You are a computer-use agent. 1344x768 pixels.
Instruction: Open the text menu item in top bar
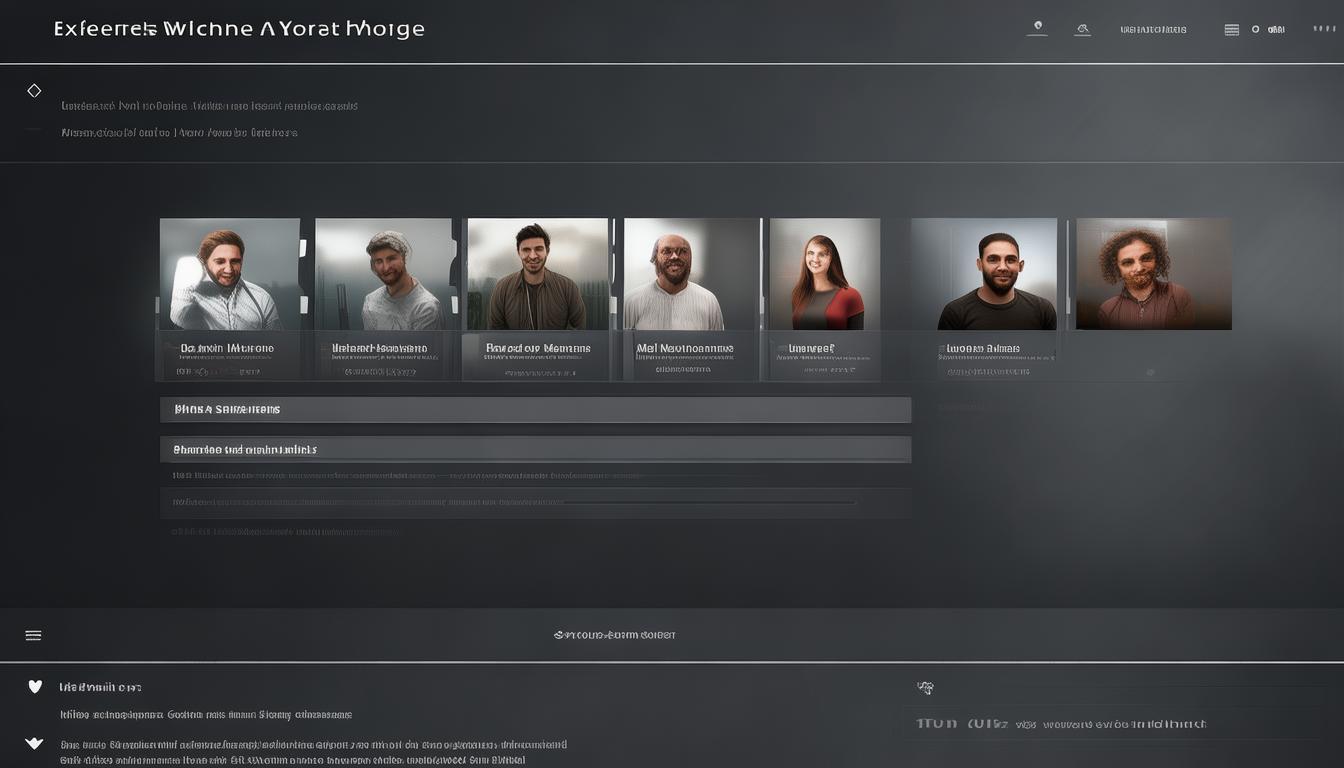click(x=1153, y=30)
